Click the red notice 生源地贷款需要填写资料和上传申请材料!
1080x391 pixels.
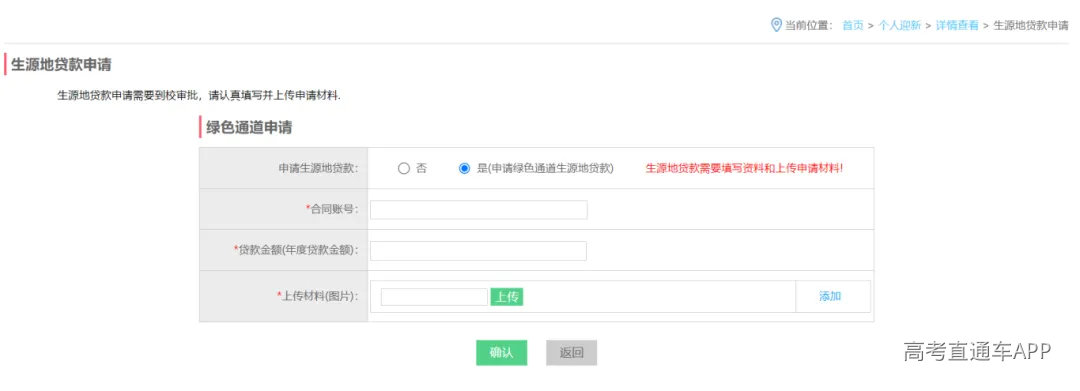click(745, 168)
